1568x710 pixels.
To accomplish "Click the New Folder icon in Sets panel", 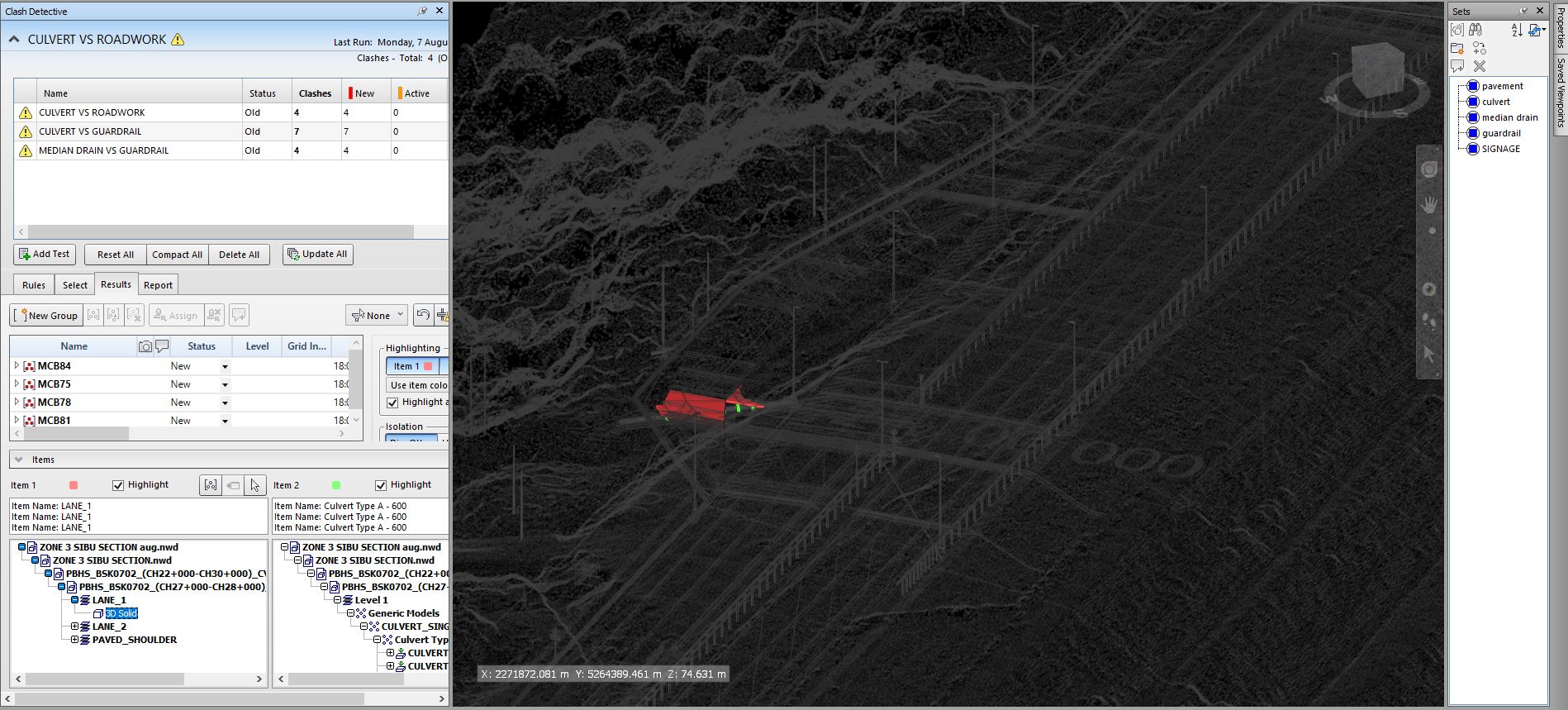I will pos(1458,48).
